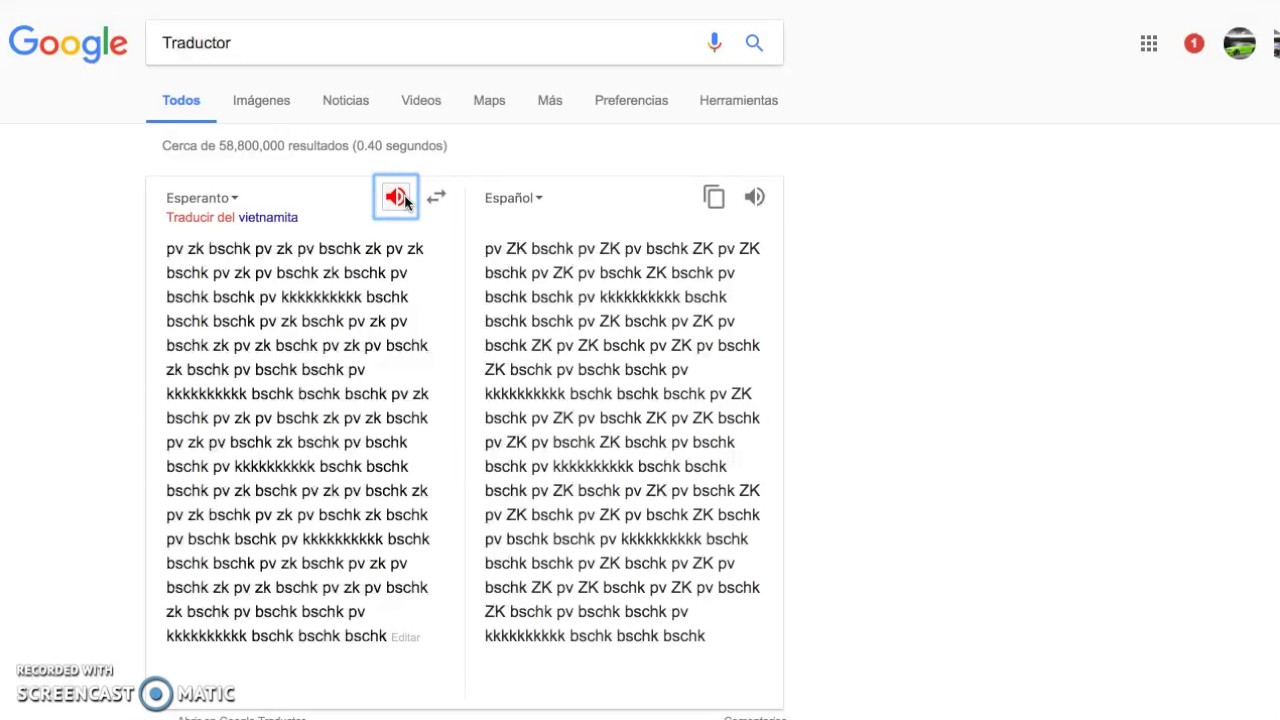
Task: Open Preferencias settings
Action: [x=631, y=100]
